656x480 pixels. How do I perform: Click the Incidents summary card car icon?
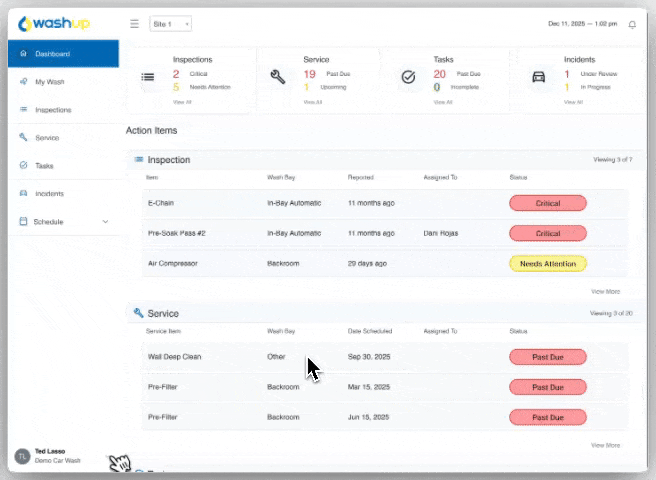tap(538, 77)
